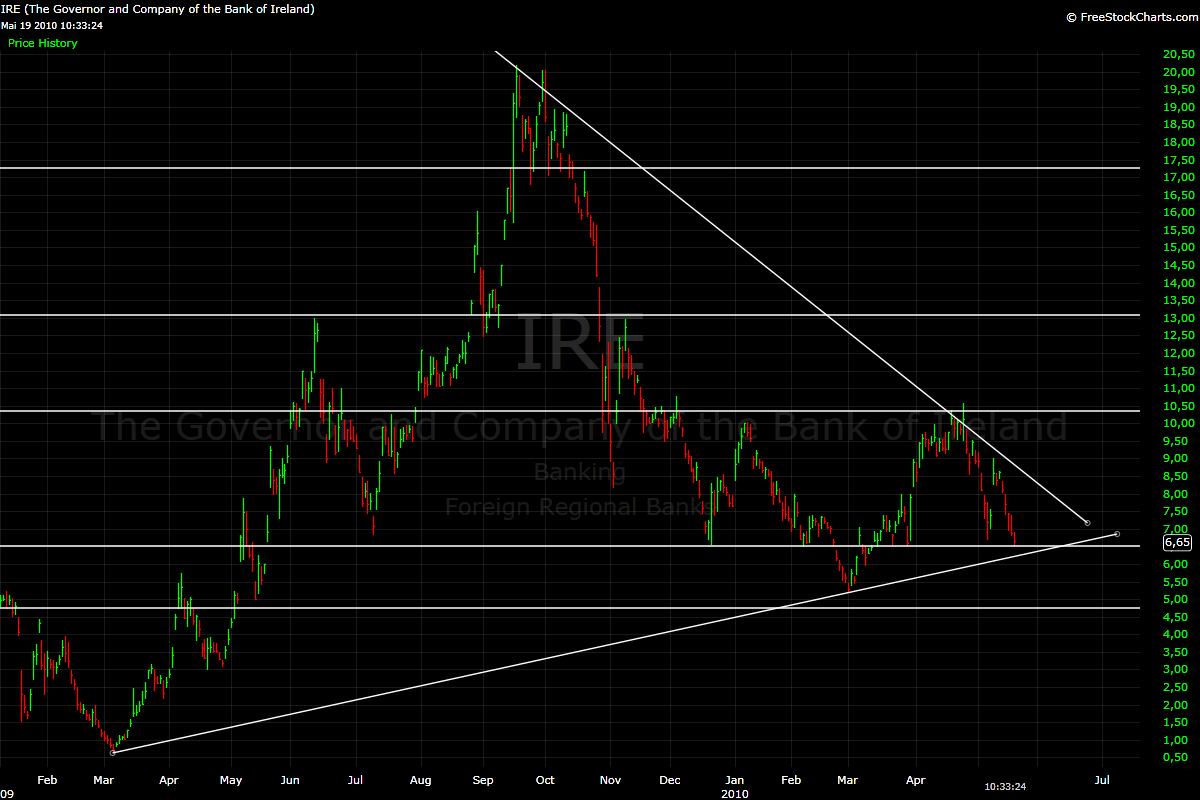The height and width of the screenshot is (800, 1200).
Task: Click the 15,50 price axis label
Action: click(1177, 230)
